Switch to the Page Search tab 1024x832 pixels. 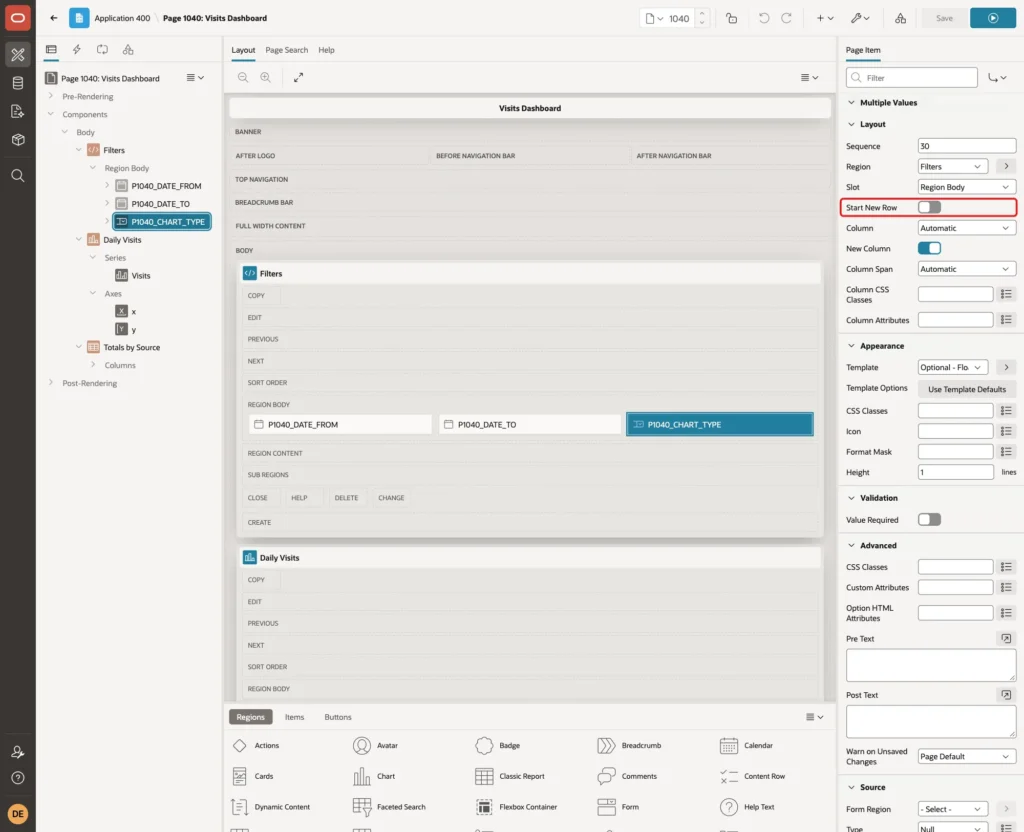click(286, 50)
